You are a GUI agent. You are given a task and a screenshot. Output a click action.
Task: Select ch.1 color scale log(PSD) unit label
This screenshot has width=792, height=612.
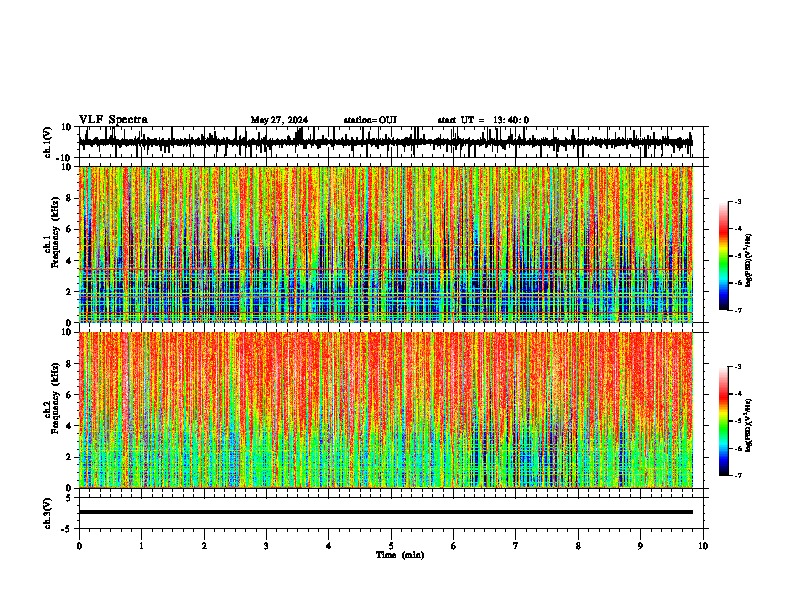749,261
